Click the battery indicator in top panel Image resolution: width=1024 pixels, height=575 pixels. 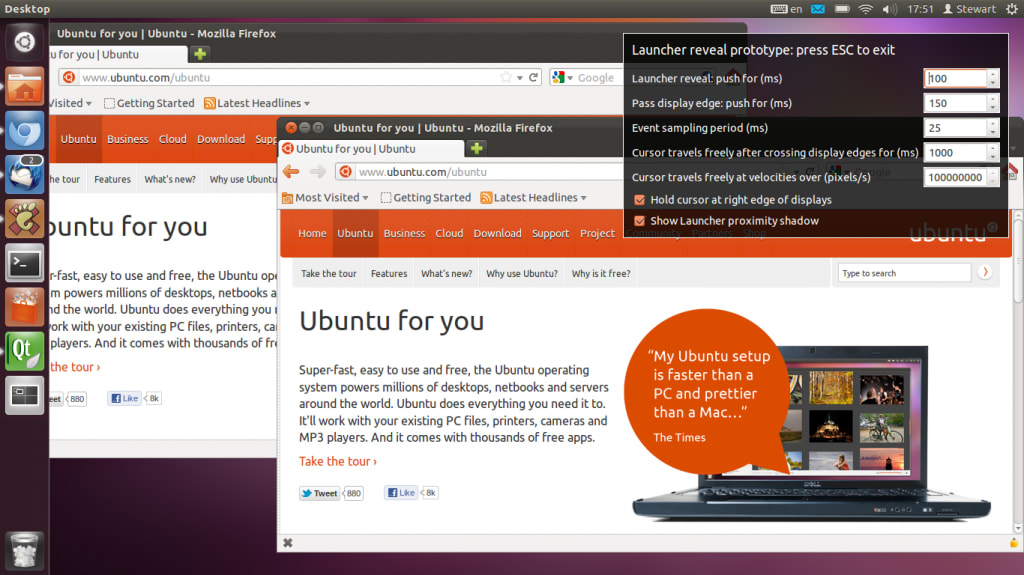[x=842, y=9]
